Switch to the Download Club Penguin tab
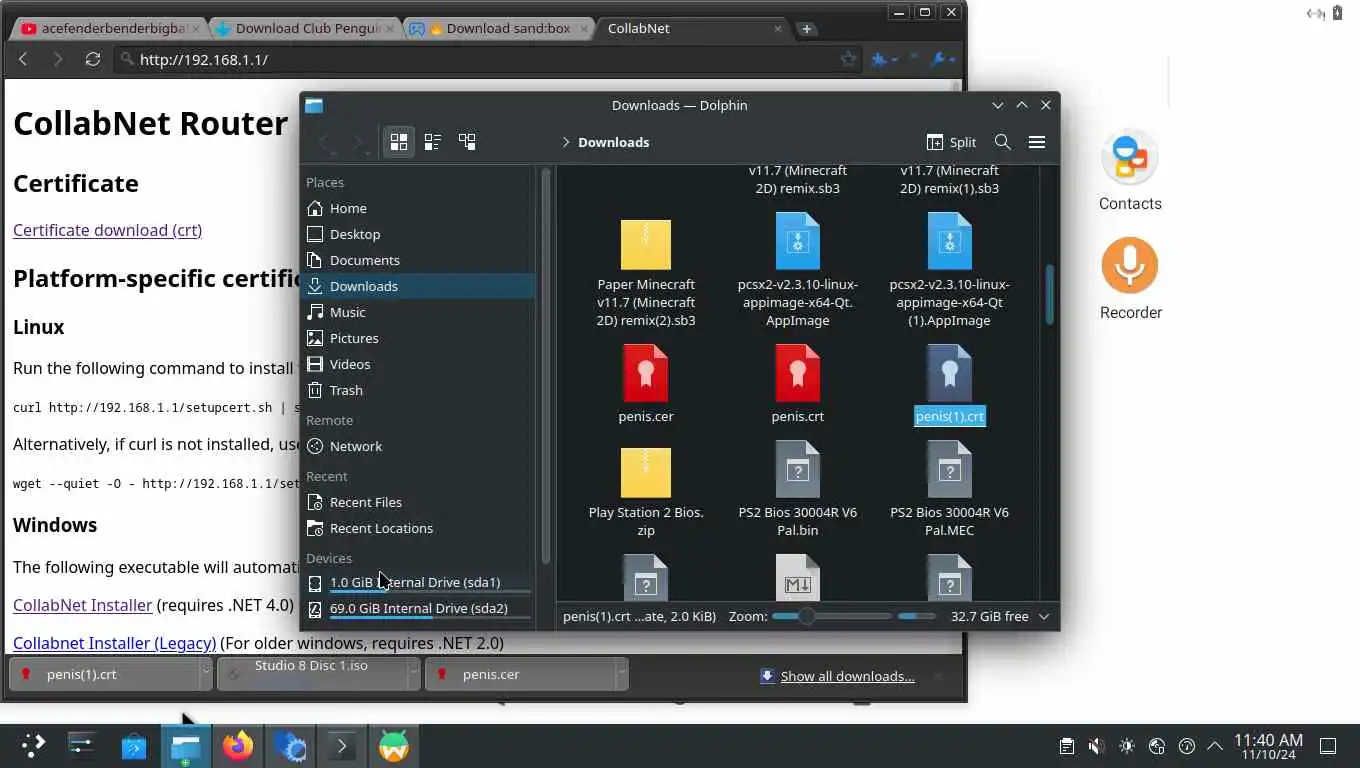Screen dimensions: 1360x768 305,28
